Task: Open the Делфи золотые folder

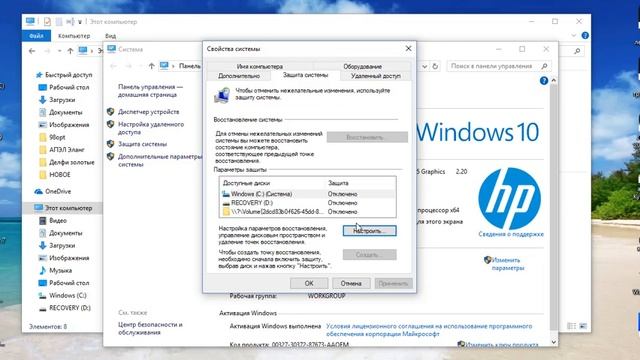Action: coord(67,162)
